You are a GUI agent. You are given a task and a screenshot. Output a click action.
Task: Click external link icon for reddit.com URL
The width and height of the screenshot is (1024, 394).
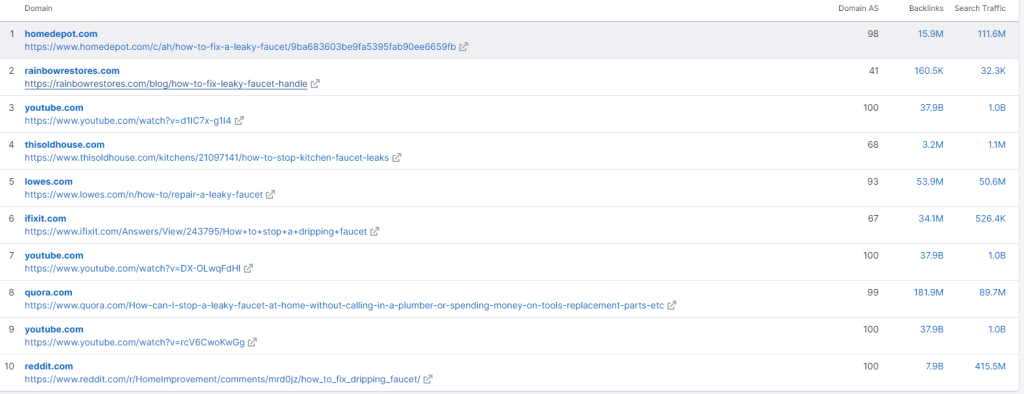pos(428,379)
